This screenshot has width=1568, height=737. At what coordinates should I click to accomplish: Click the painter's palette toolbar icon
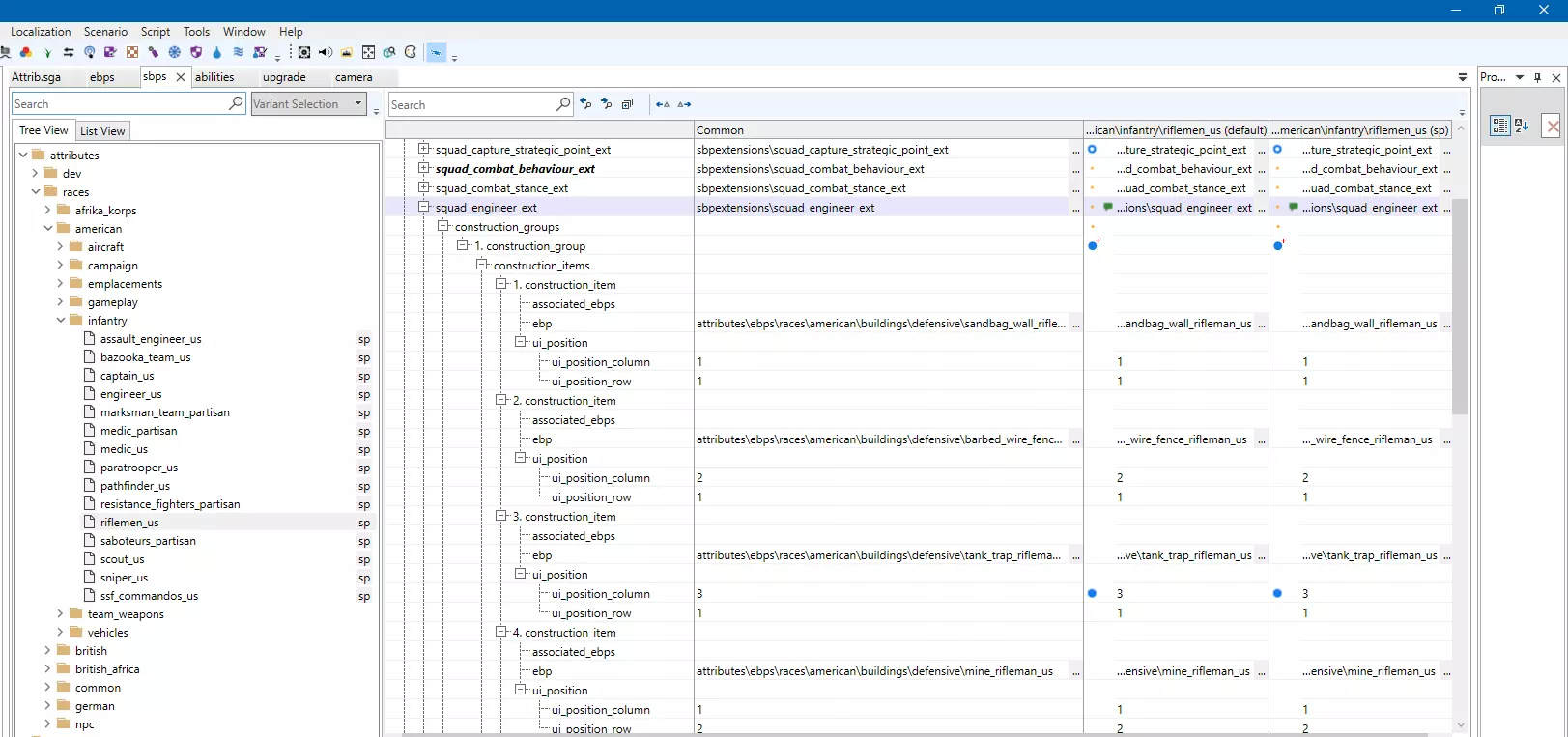[411, 52]
